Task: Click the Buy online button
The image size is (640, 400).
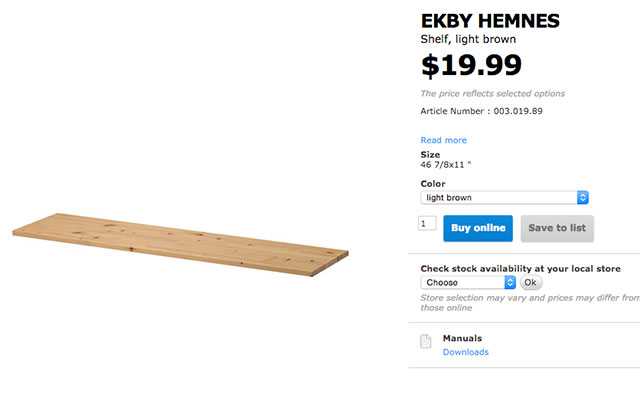Action: (478, 228)
